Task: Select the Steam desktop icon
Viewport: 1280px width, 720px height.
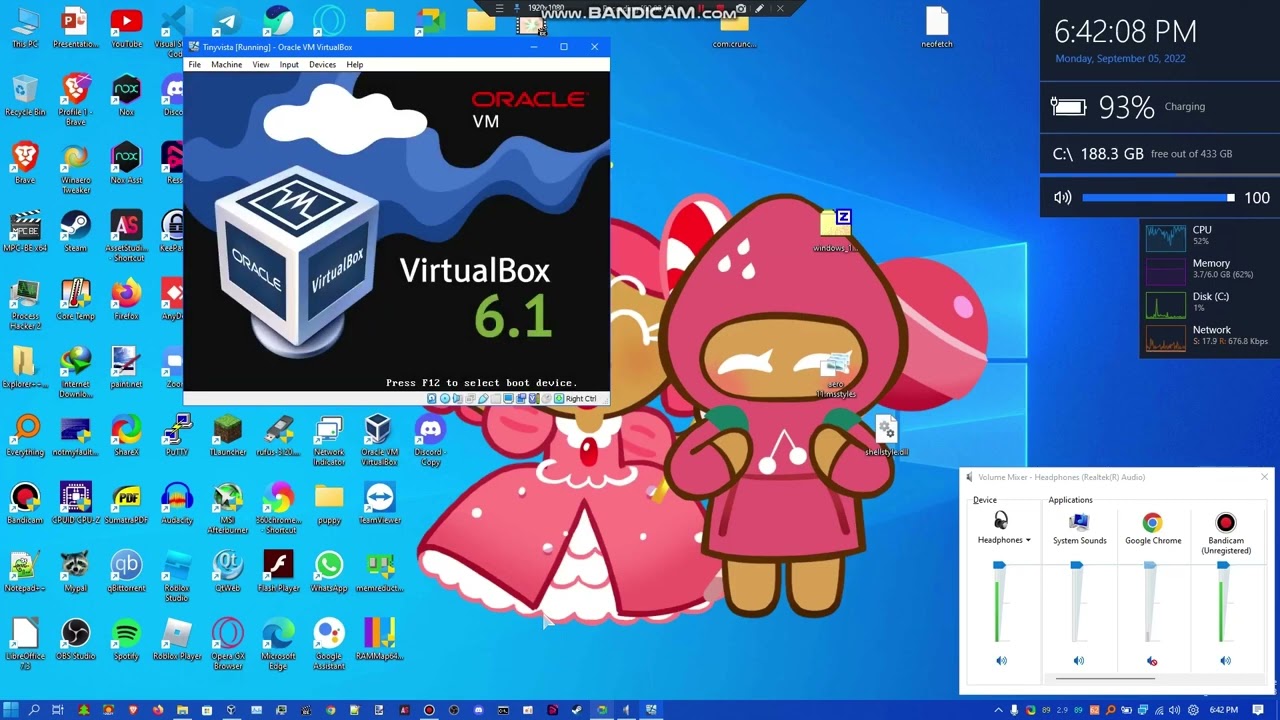Action: coord(75,230)
